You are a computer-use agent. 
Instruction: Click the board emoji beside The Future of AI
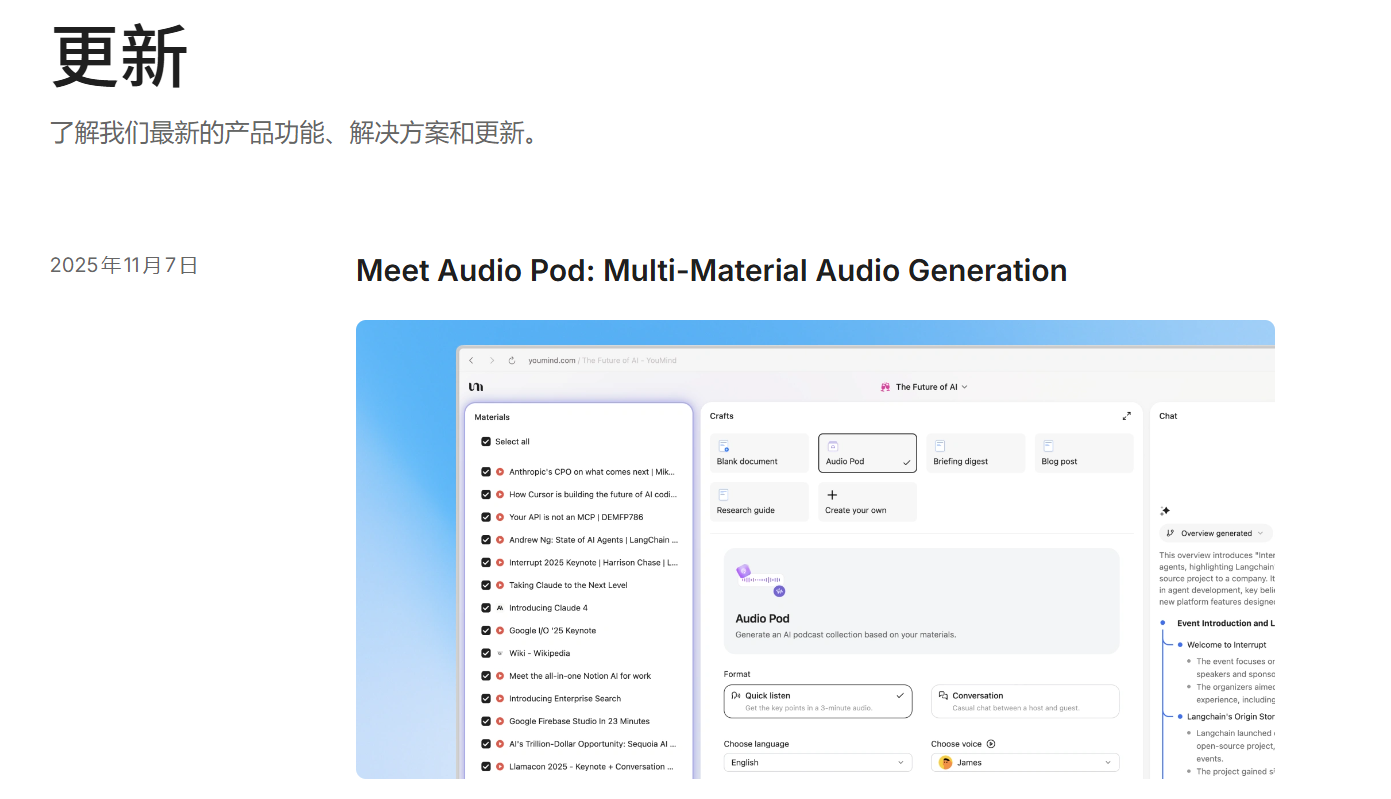(885, 387)
